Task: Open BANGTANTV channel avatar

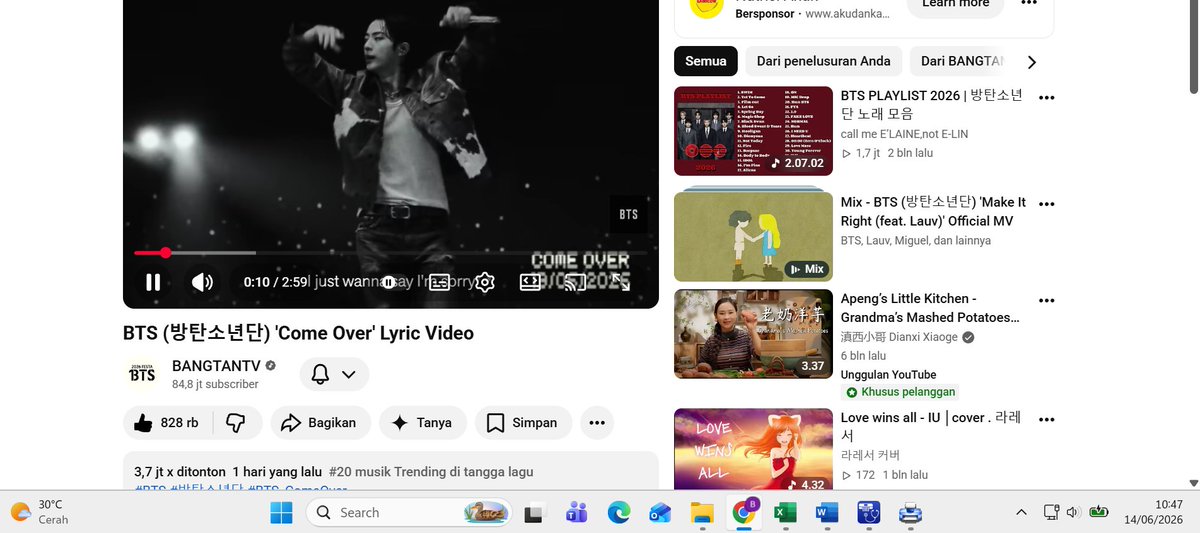Action: (142, 374)
